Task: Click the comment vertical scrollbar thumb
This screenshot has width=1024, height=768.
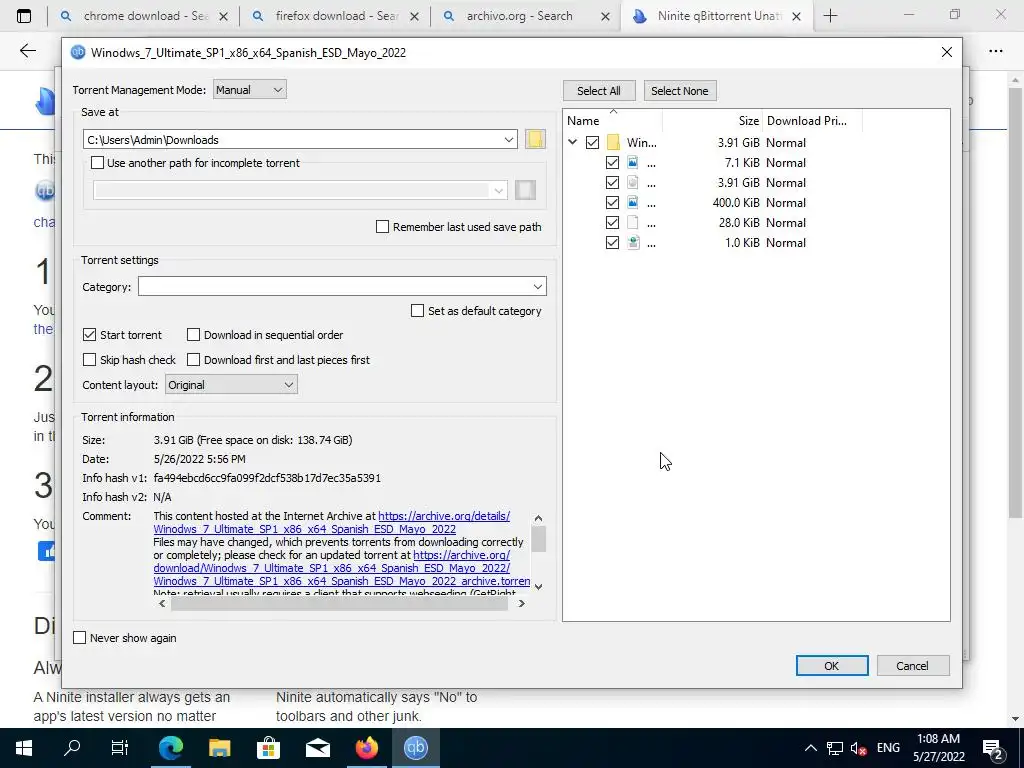Action: [538, 539]
